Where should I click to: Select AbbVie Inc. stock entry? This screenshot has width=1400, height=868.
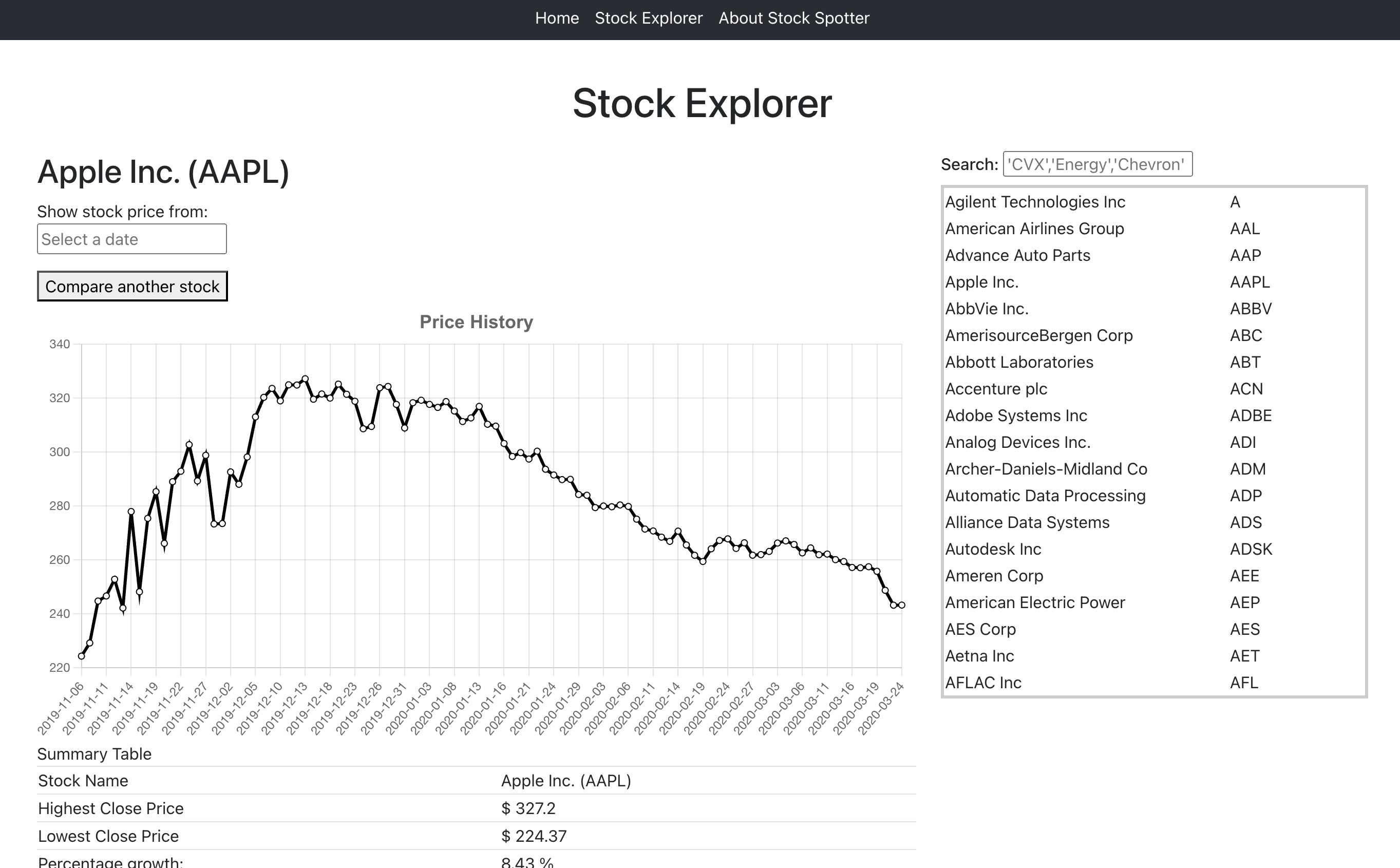[x=986, y=309]
